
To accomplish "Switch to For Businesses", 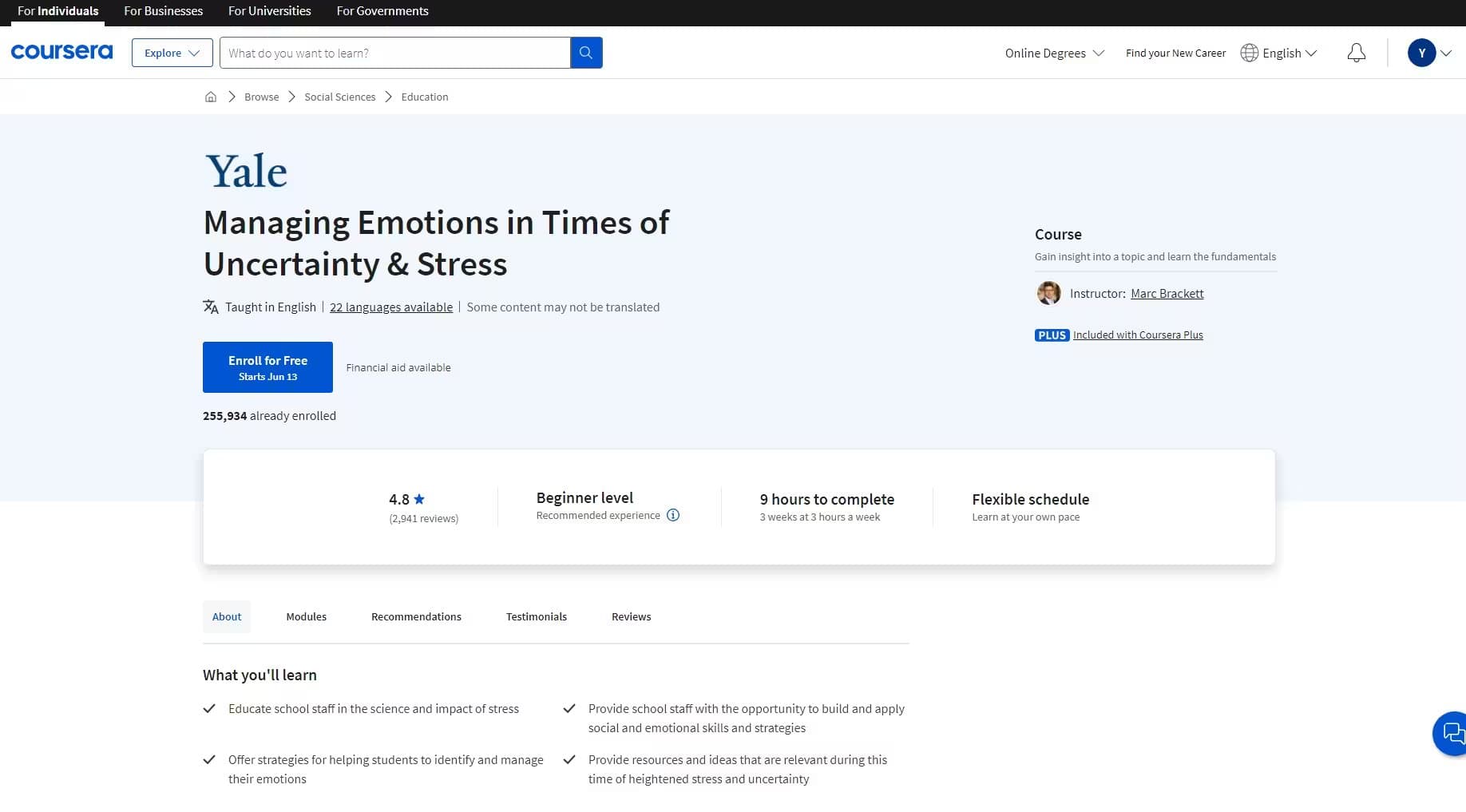I will click(x=163, y=11).
